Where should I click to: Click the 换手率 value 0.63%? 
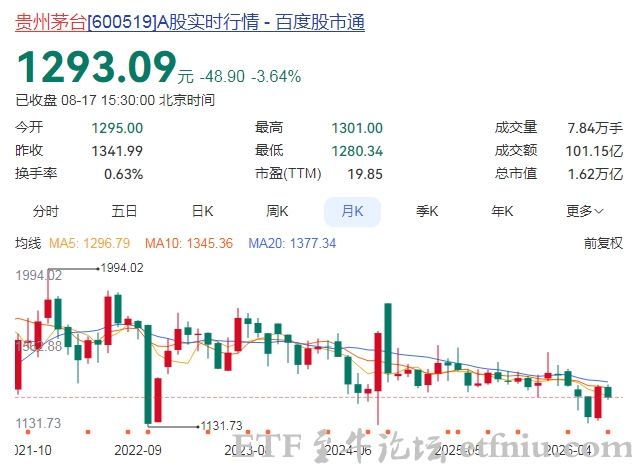tap(124, 174)
